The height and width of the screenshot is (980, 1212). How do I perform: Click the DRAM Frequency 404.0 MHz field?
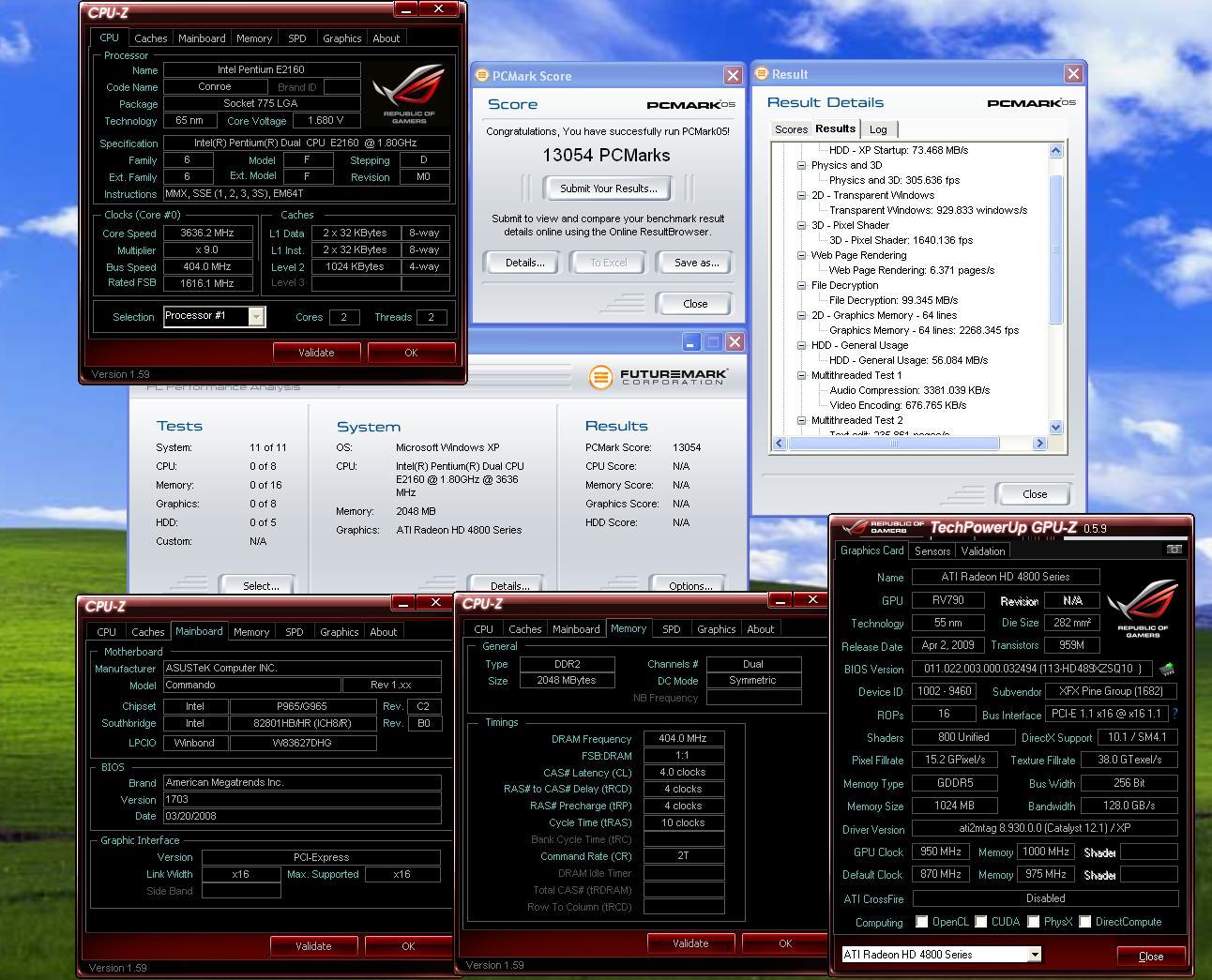coord(683,739)
